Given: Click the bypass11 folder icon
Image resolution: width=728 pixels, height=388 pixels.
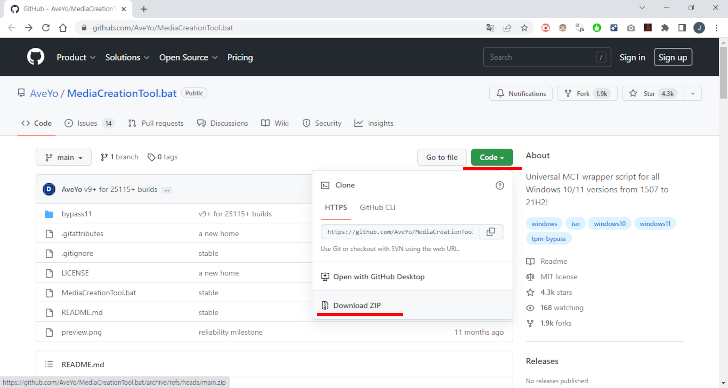Looking at the screenshot, I should [x=49, y=214].
